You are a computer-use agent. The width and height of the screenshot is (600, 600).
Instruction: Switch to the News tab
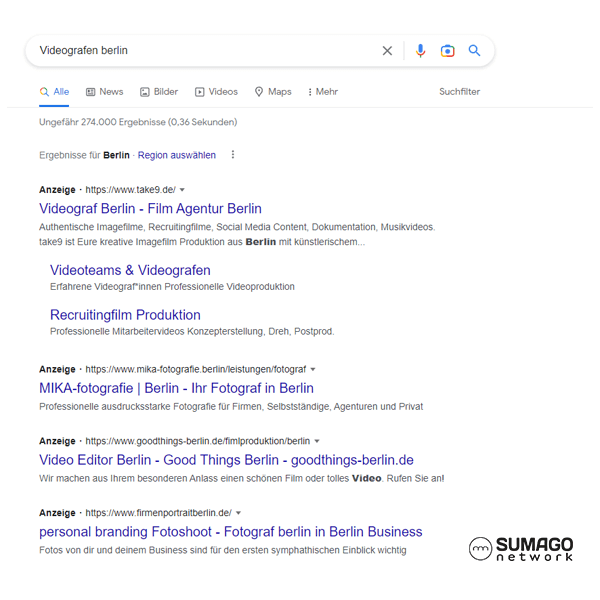(x=104, y=92)
